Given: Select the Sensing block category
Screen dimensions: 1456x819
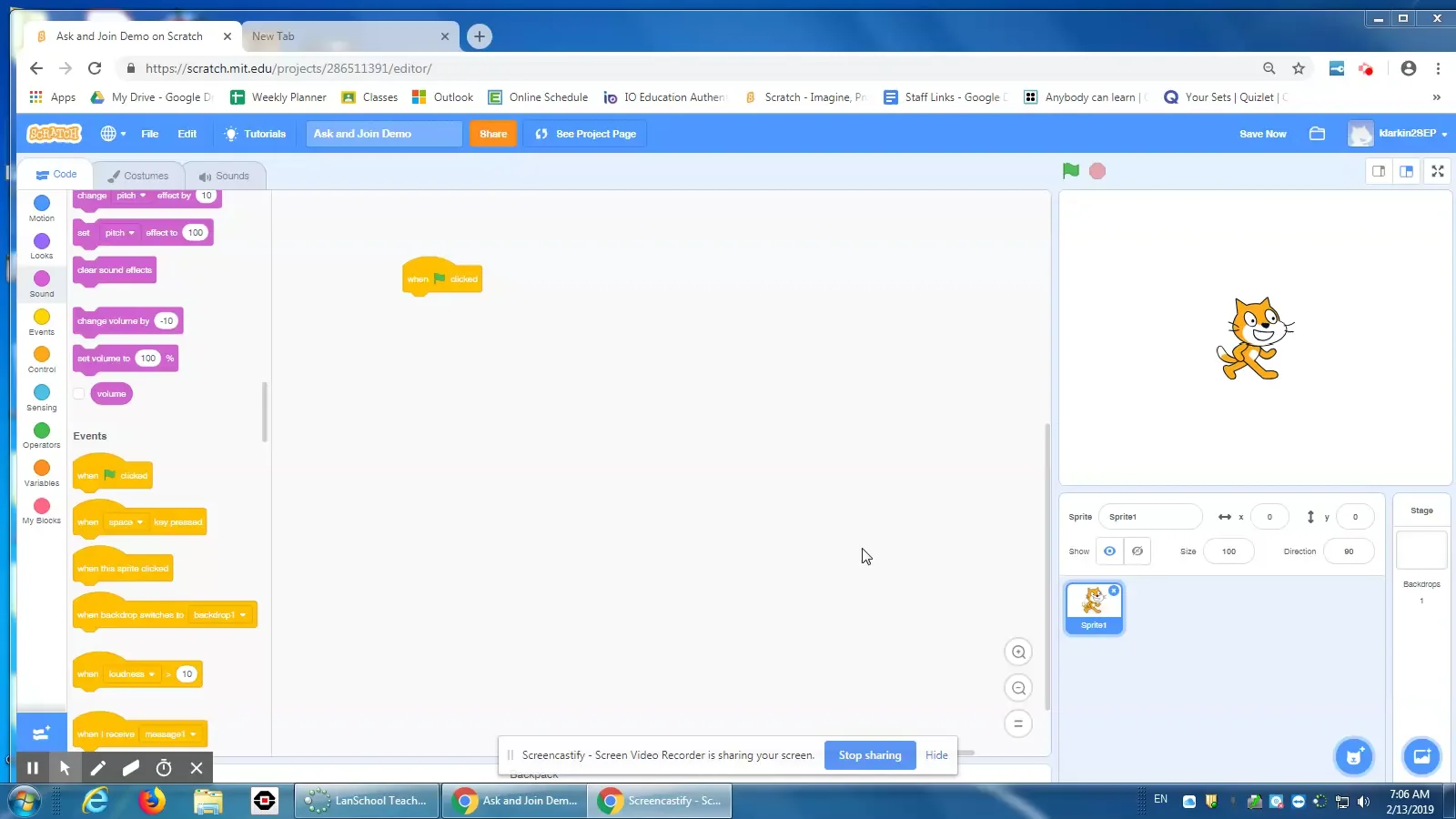Looking at the screenshot, I should pos(42,398).
